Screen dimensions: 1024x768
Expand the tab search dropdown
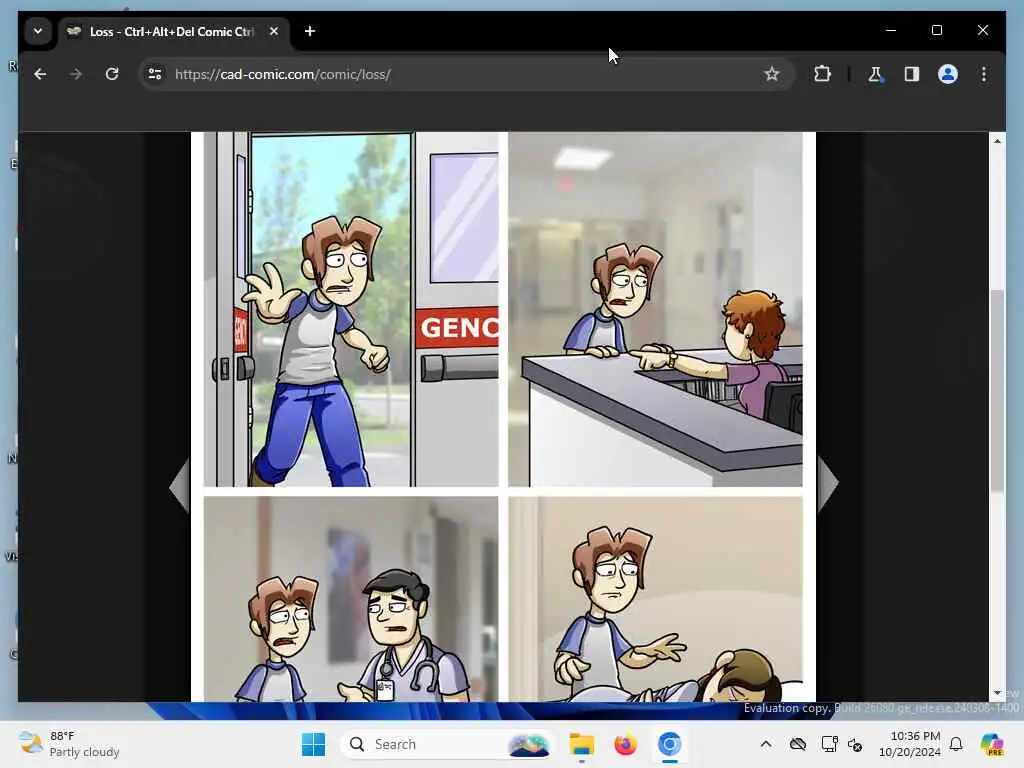tap(38, 31)
